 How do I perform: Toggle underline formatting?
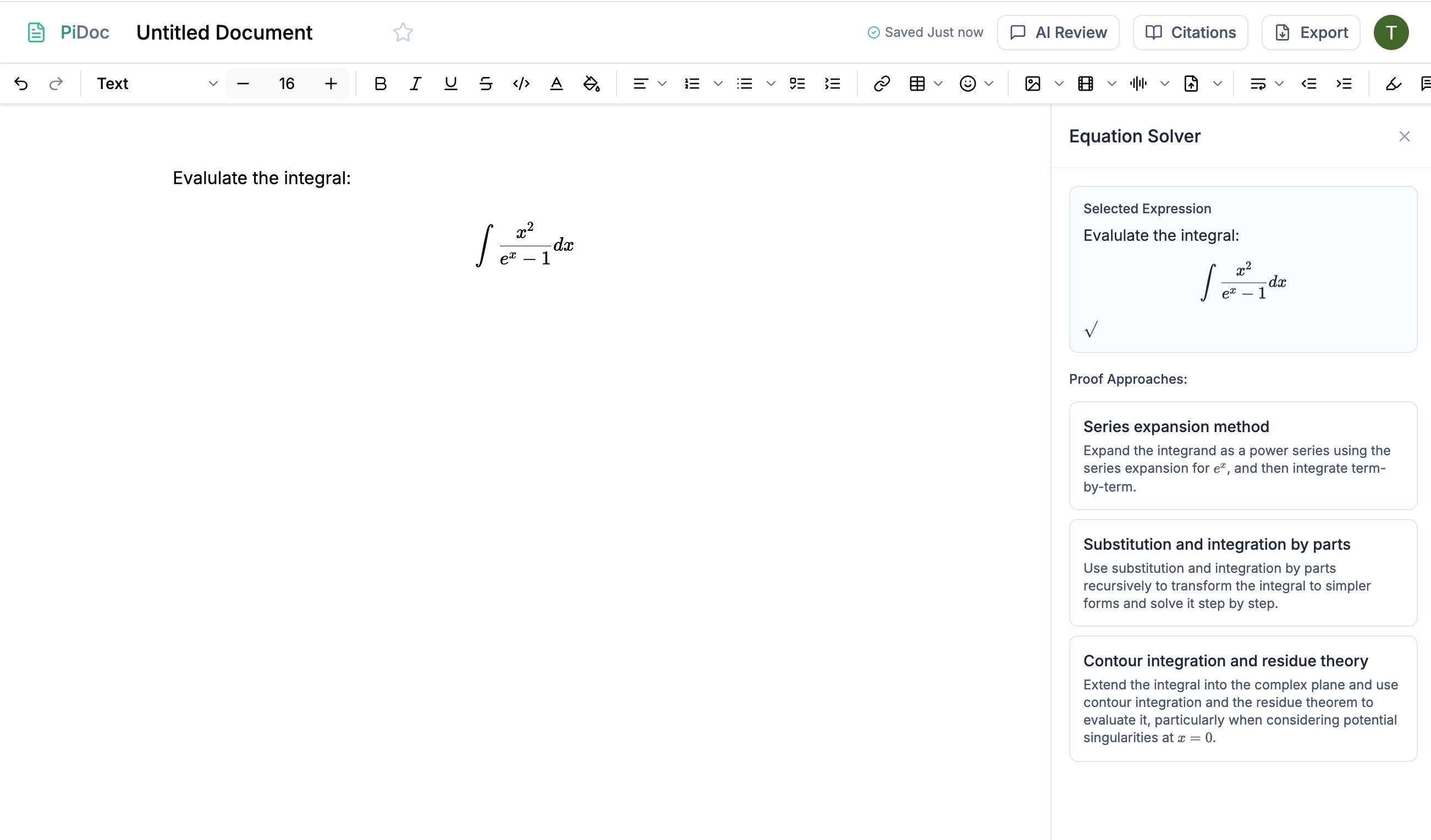pyautogui.click(x=450, y=84)
